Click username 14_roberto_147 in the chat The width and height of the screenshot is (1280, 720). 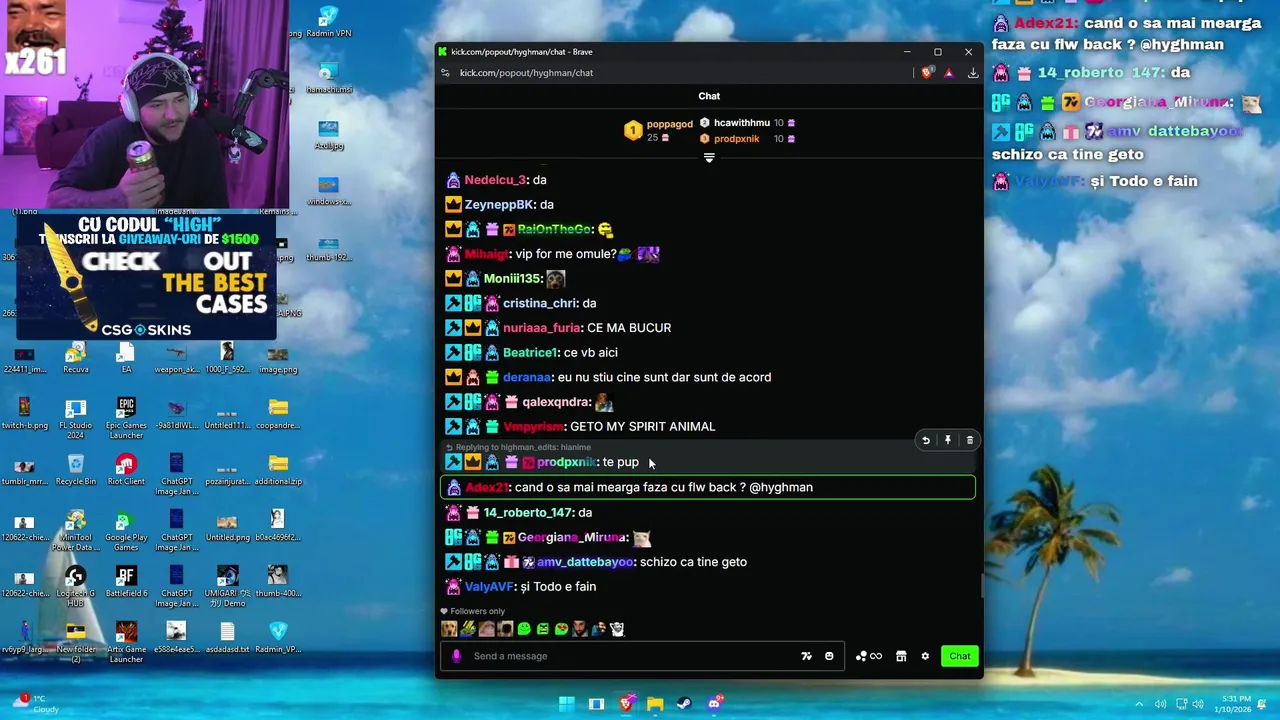(x=528, y=513)
